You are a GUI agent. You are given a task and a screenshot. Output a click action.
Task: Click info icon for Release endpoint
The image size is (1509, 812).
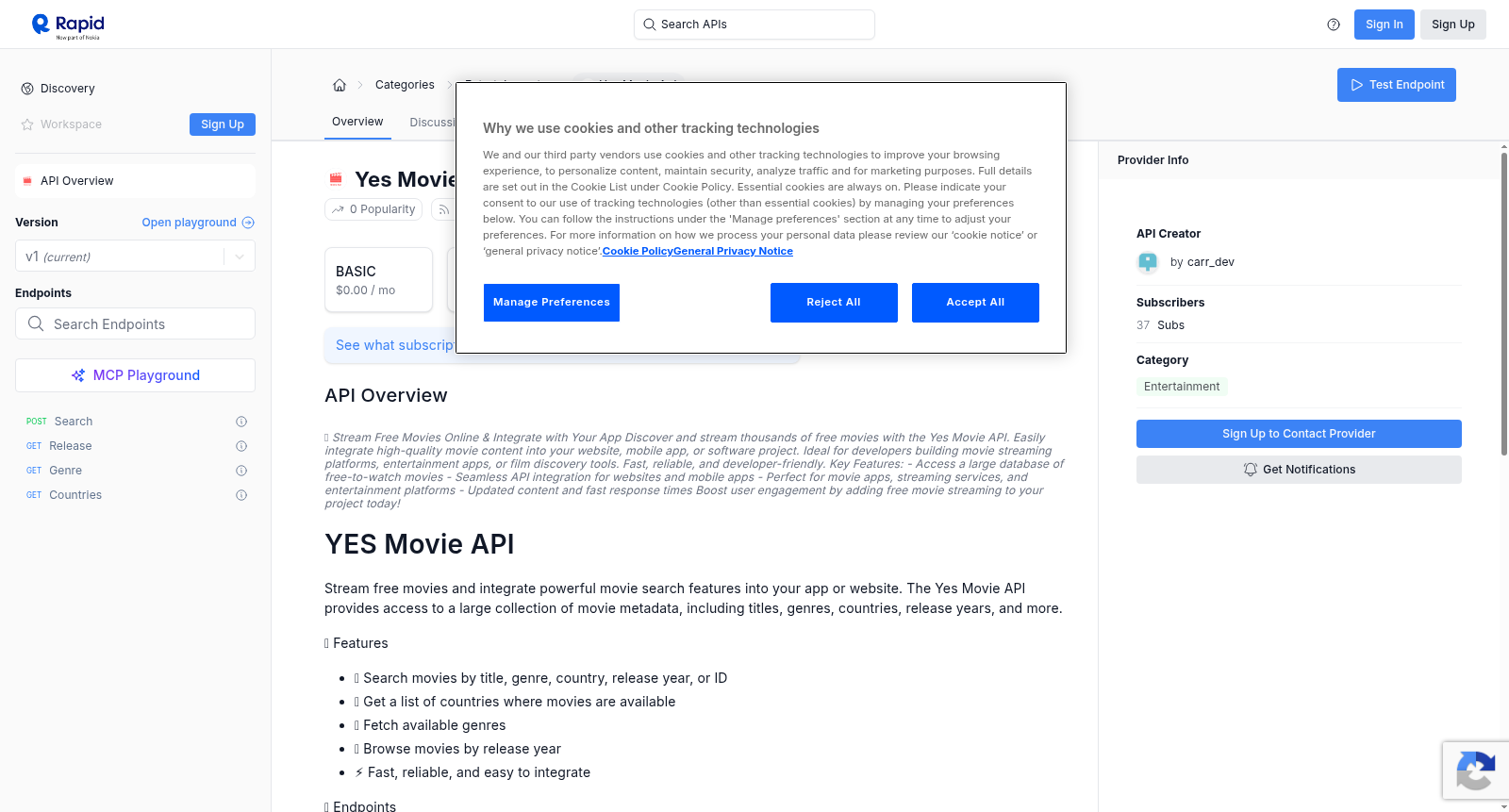(x=241, y=446)
